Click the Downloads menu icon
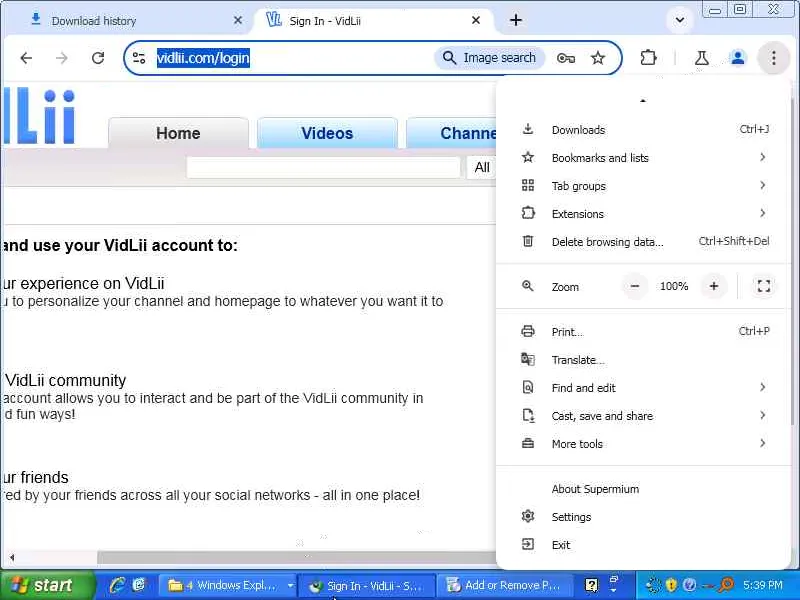 click(x=528, y=129)
